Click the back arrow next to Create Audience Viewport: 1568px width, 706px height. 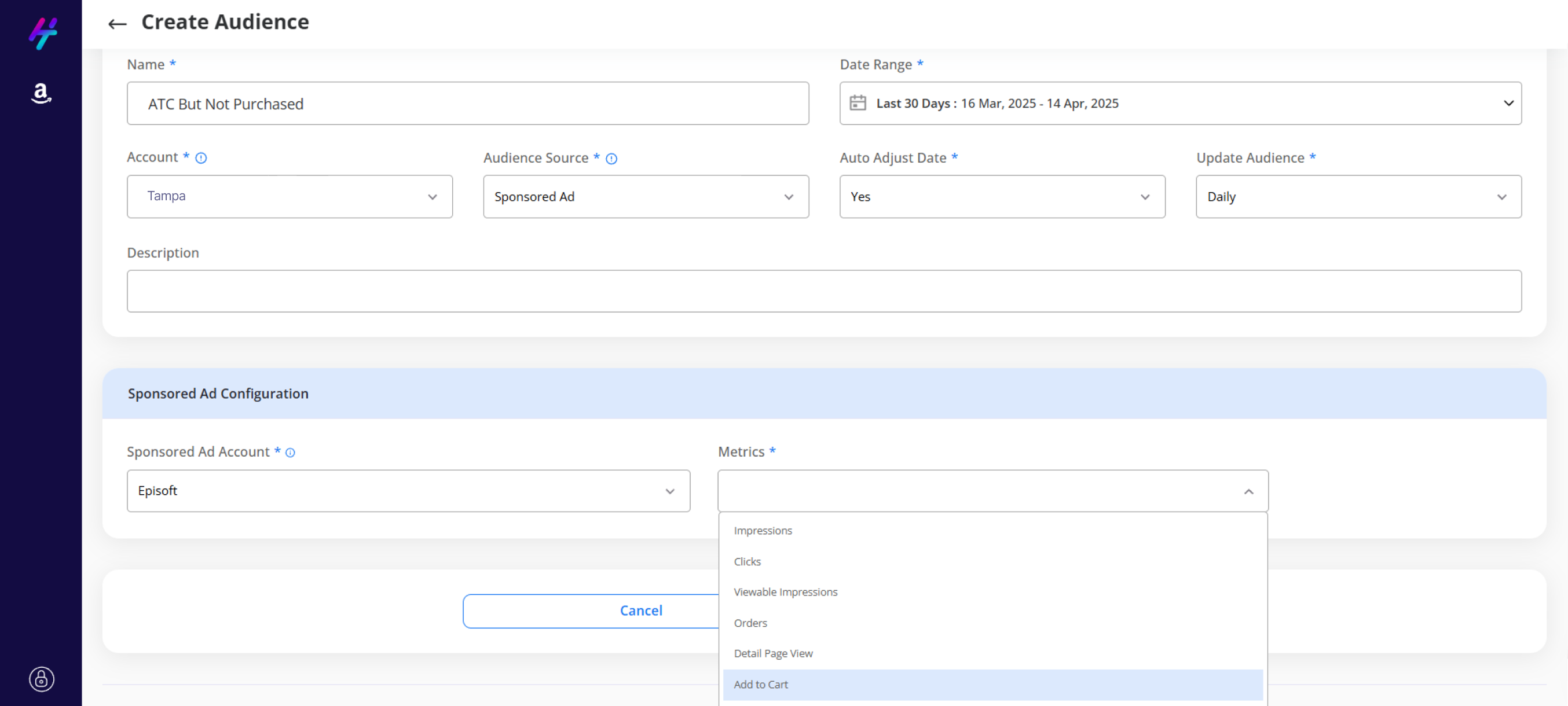pos(117,24)
